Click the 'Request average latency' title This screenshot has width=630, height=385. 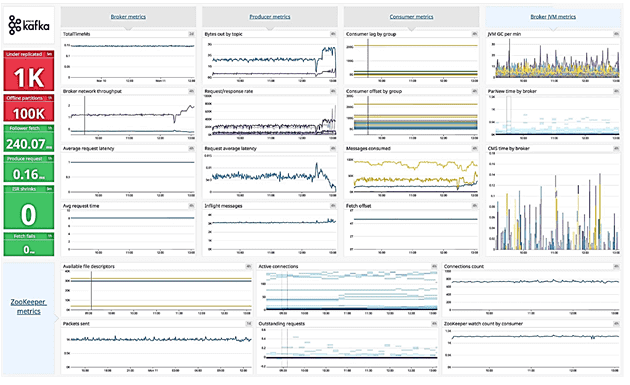pos(231,149)
